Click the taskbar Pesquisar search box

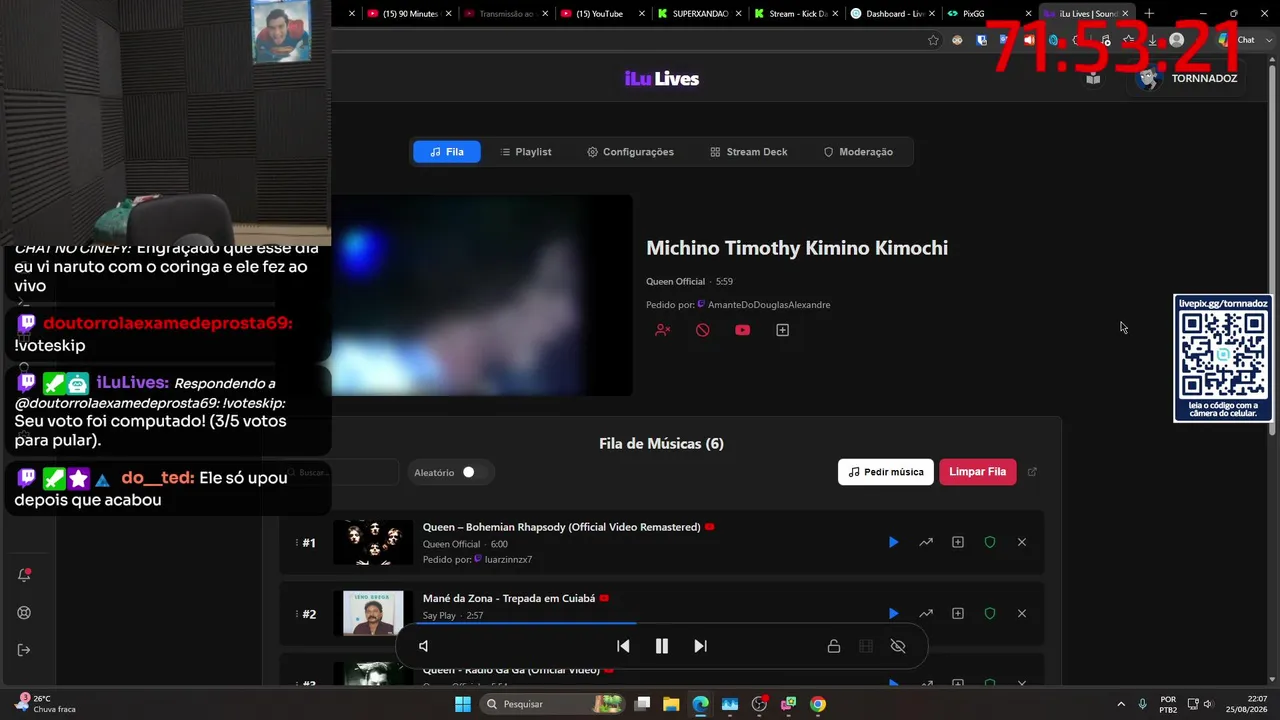click(552, 704)
